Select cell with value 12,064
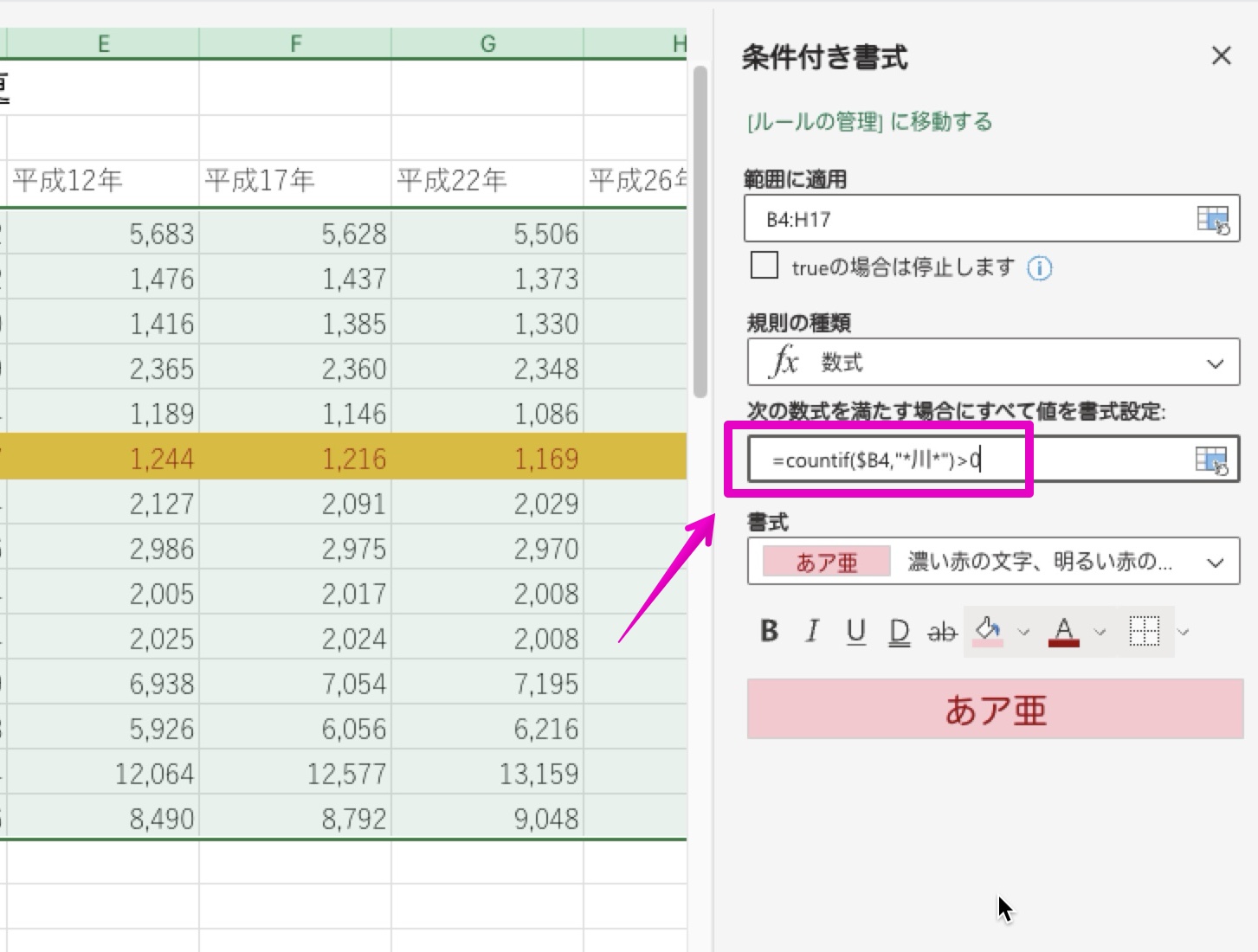This screenshot has width=1258, height=952. (x=103, y=773)
